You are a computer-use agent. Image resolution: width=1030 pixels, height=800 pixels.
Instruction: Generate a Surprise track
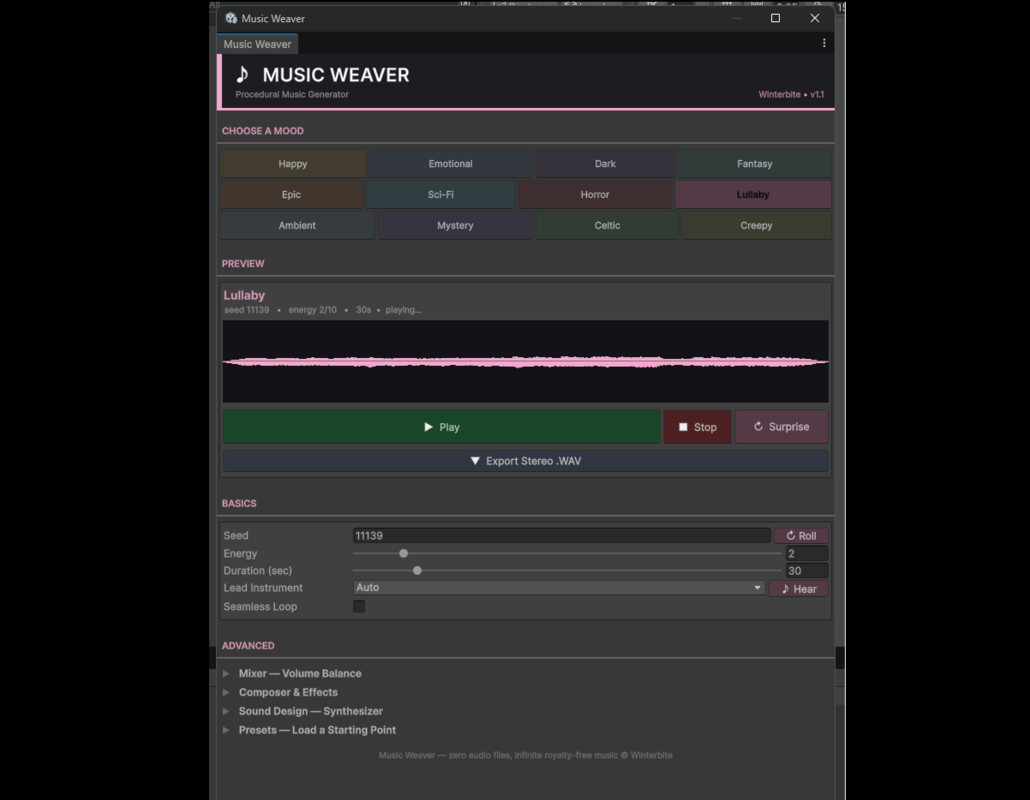(x=781, y=427)
